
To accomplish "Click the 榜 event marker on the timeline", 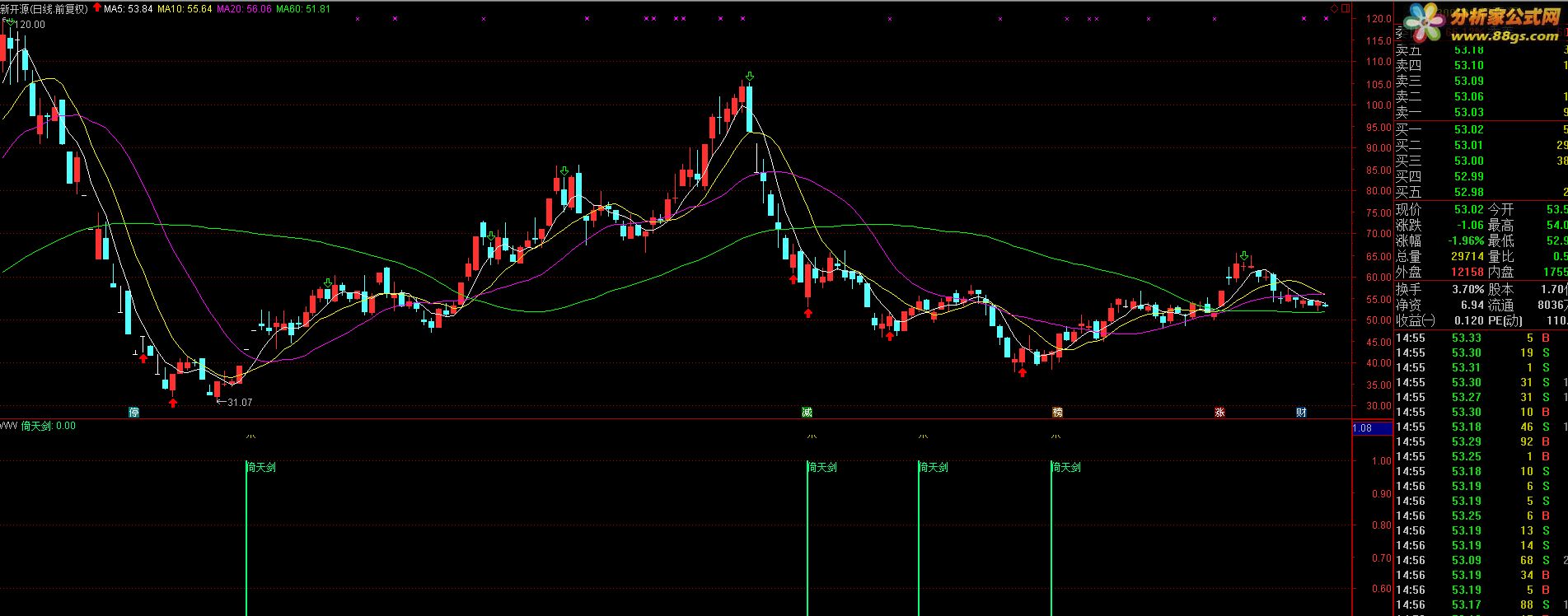I will (1057, 412).
